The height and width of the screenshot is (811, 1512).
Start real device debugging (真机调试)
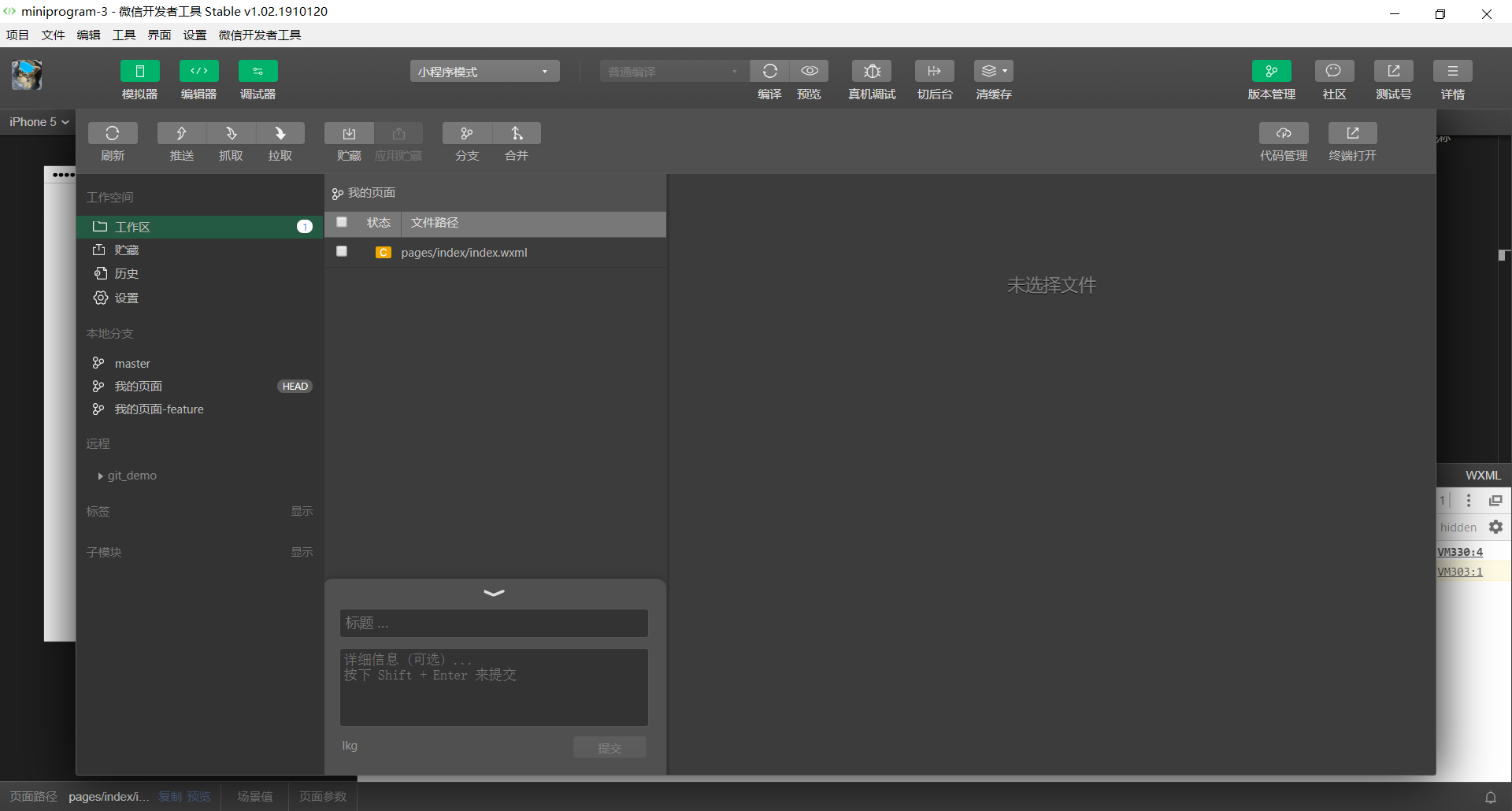(x=872, y=71)
